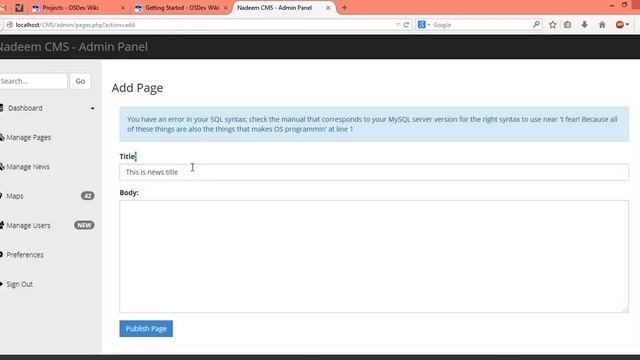Go to browser home page icon
The width and height of the screenshot is (640, 360).
tap(602, 25)
